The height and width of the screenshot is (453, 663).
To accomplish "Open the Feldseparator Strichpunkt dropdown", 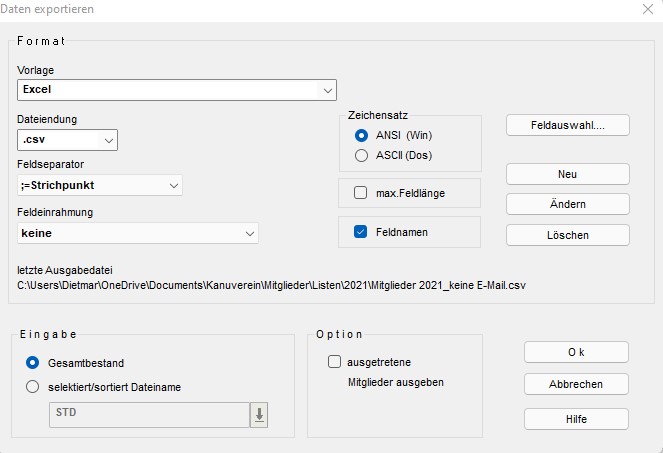I will [174, 186].
